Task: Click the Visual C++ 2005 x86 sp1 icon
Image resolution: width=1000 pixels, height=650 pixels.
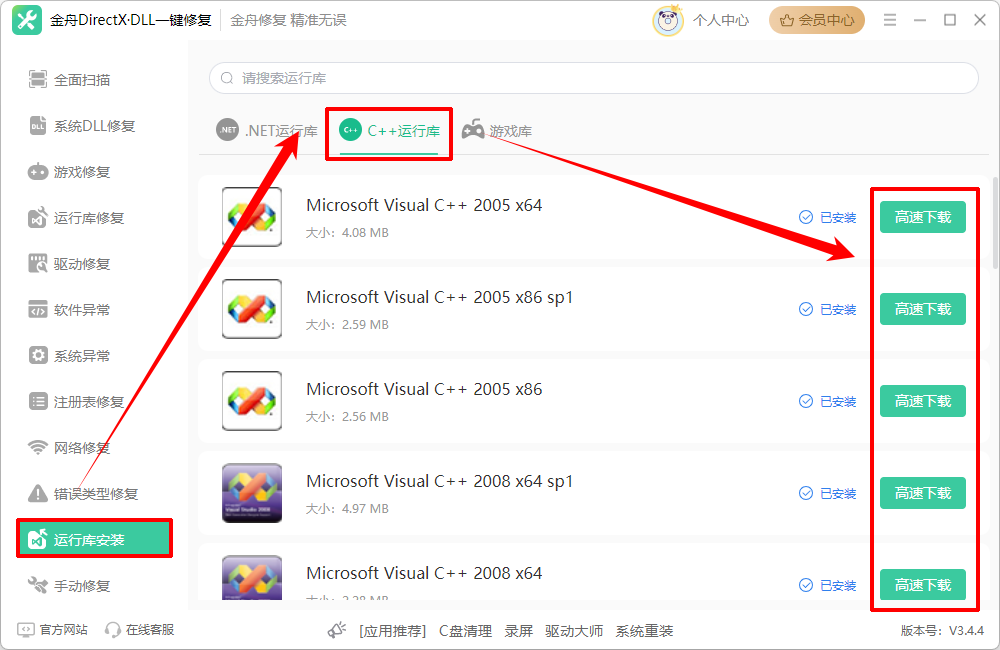Action: (252, 309)
